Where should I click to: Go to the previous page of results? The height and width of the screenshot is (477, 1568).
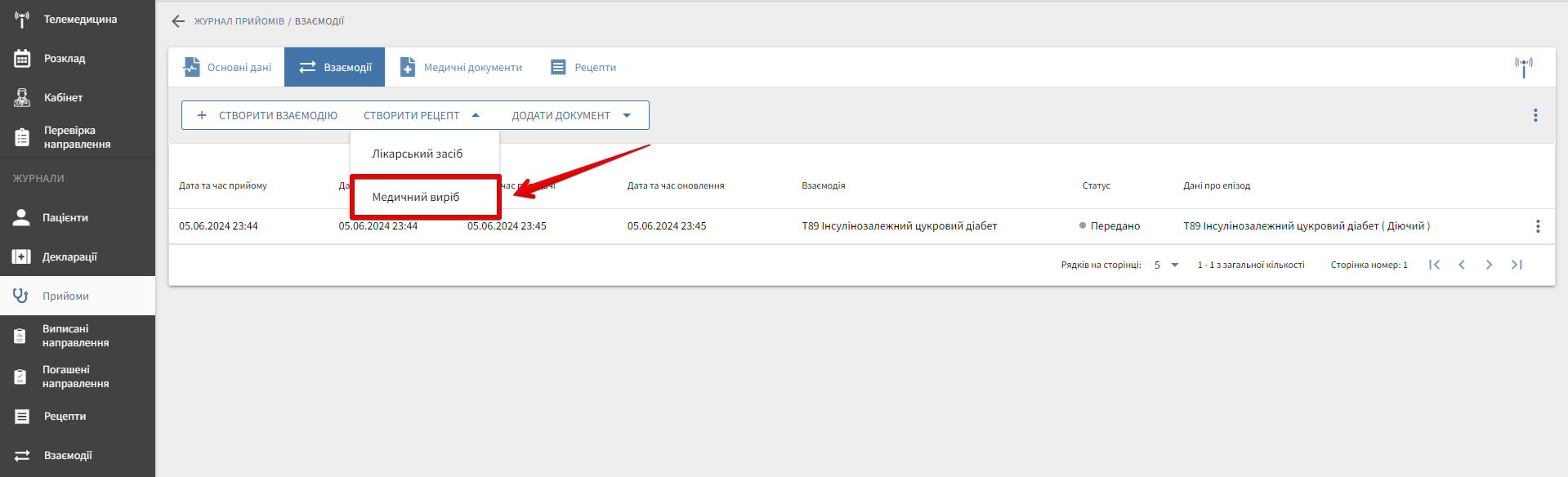pos(1462,265)
